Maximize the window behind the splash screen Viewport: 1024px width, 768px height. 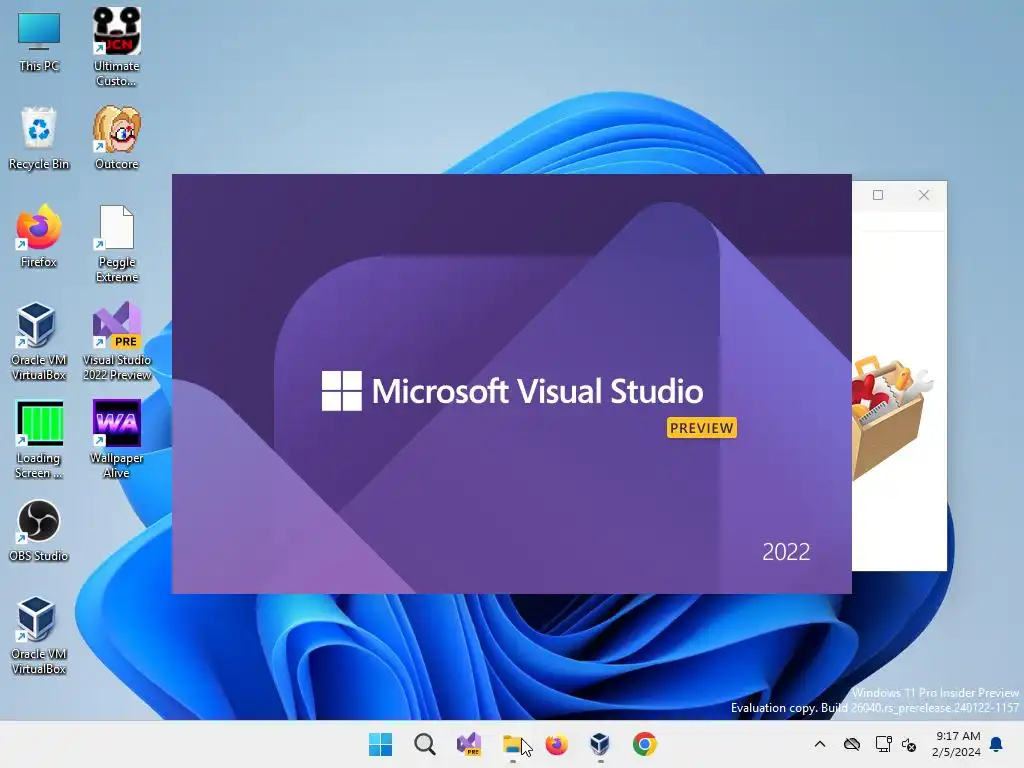point(878,195)
